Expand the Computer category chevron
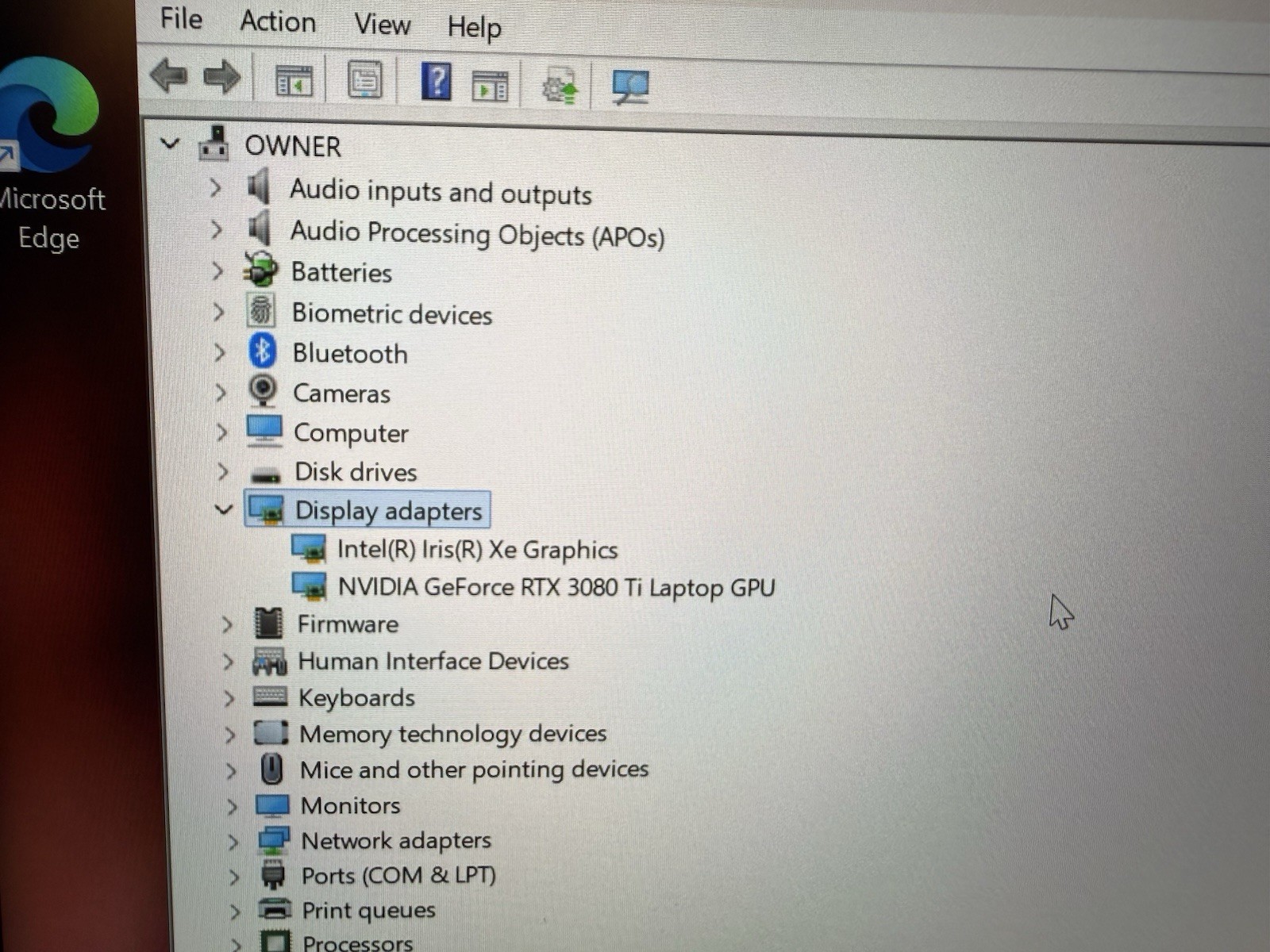The image size is (1270, 952). point(221,432)
